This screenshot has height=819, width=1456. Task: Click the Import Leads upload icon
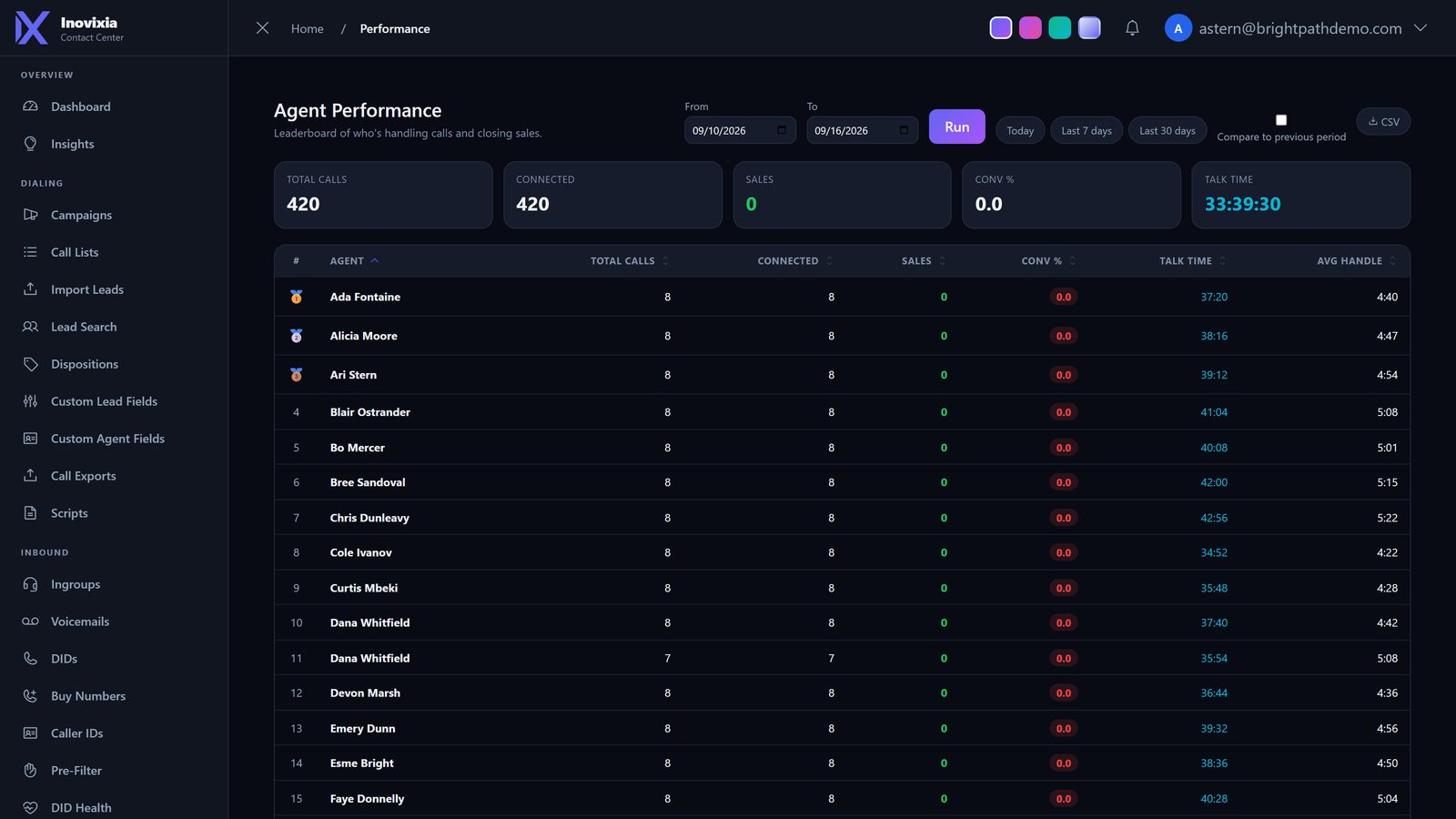[x=30, y=289]
